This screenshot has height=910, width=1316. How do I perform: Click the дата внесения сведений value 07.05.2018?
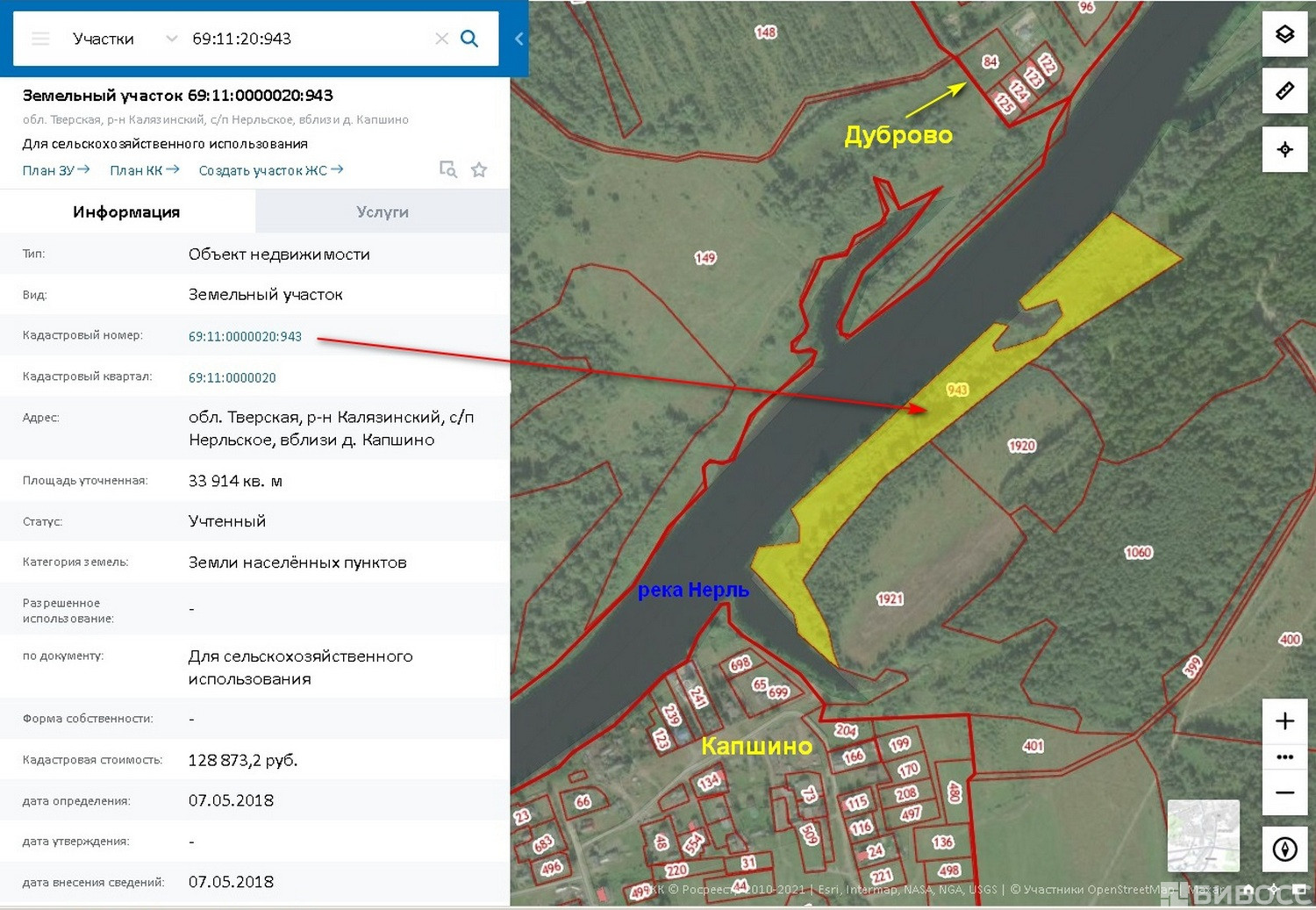231,882
